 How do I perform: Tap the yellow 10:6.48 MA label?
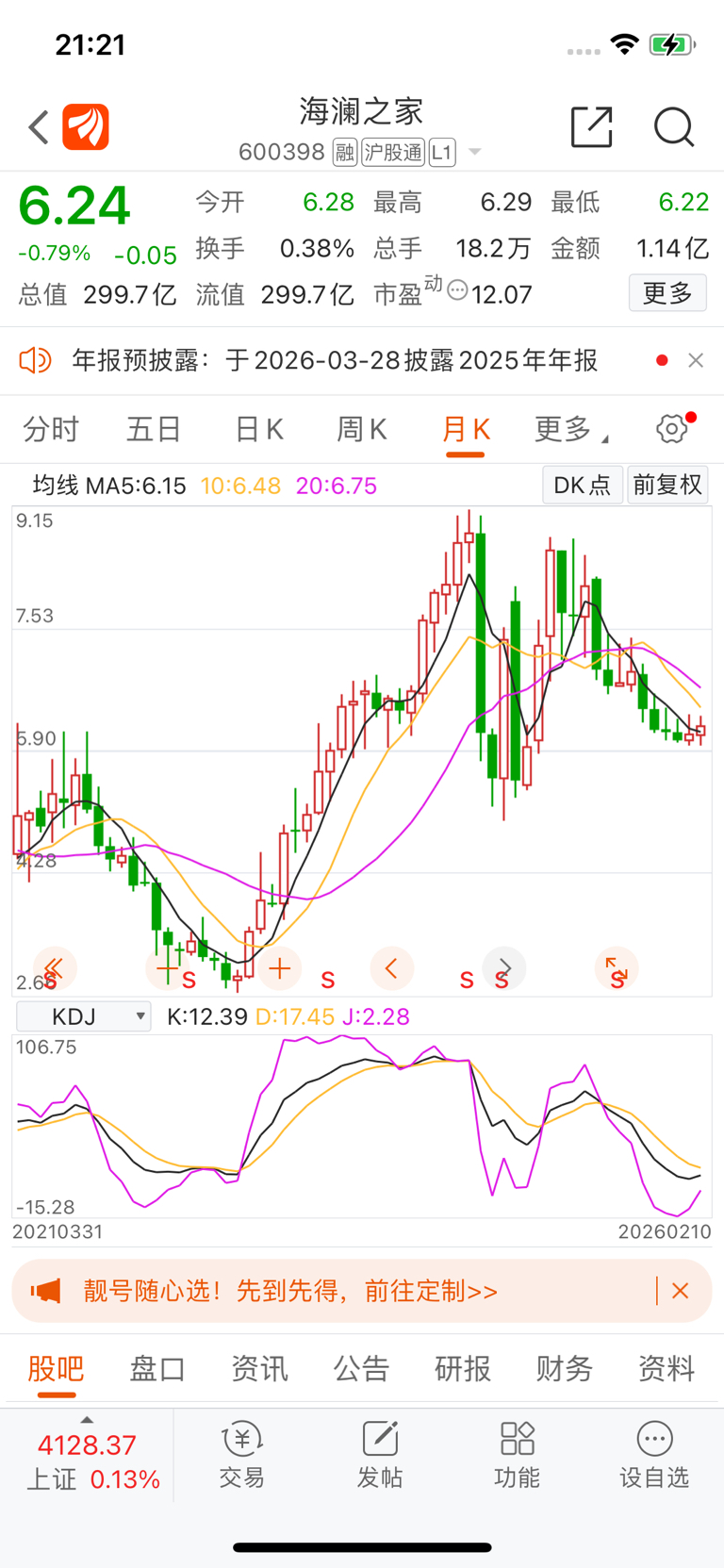240,486
